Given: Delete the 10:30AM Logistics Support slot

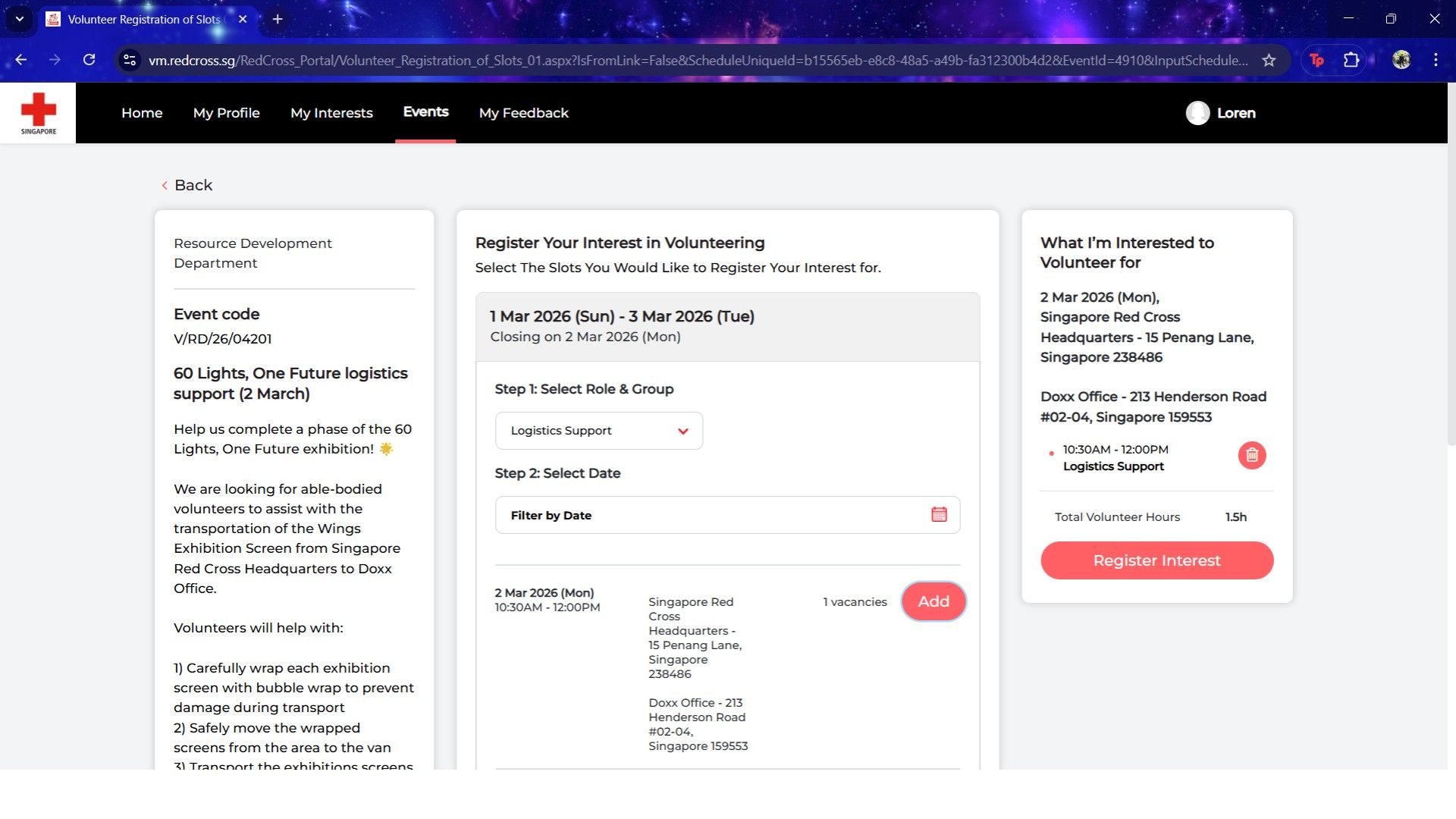Looking at the screenshot, I should click(1252, 455).
